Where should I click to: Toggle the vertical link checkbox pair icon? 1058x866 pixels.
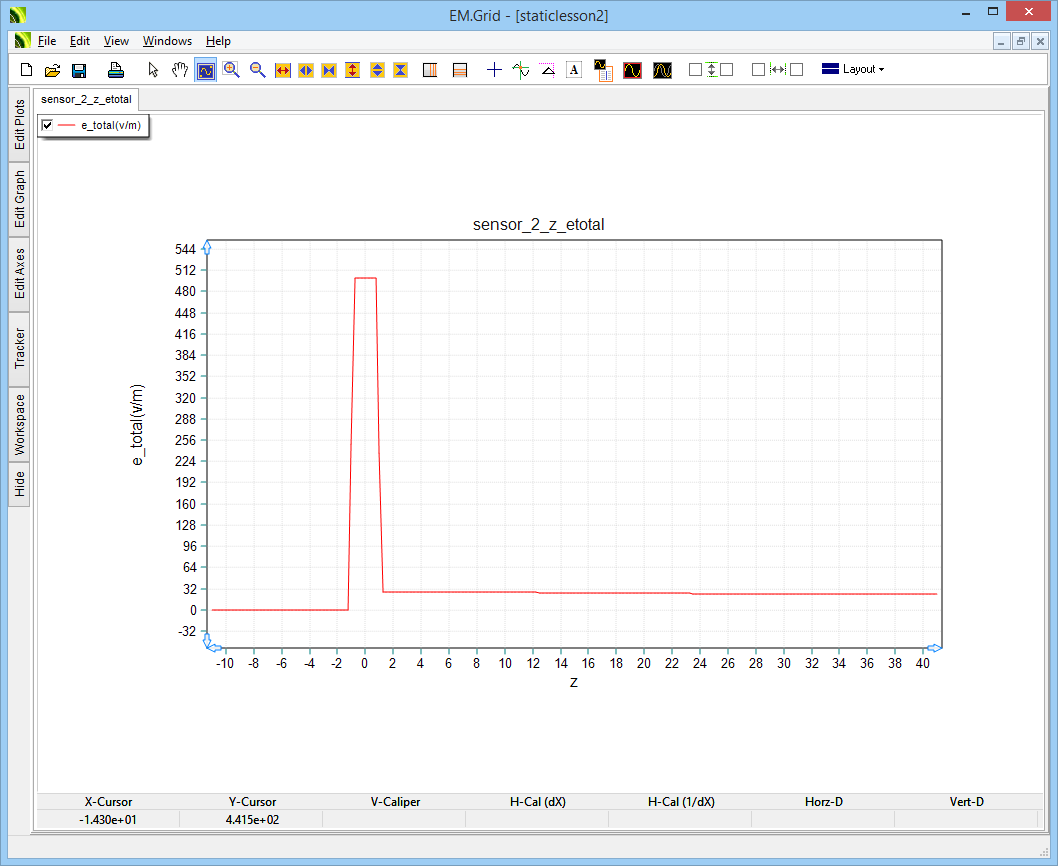click(711, 70)
